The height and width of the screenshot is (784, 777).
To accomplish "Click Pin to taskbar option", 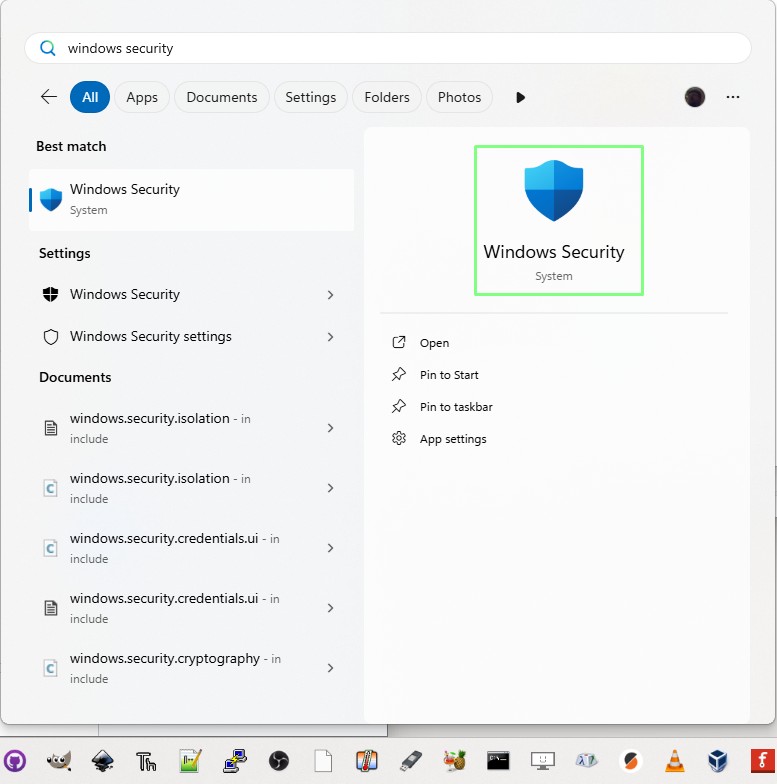I will [456, 407].
